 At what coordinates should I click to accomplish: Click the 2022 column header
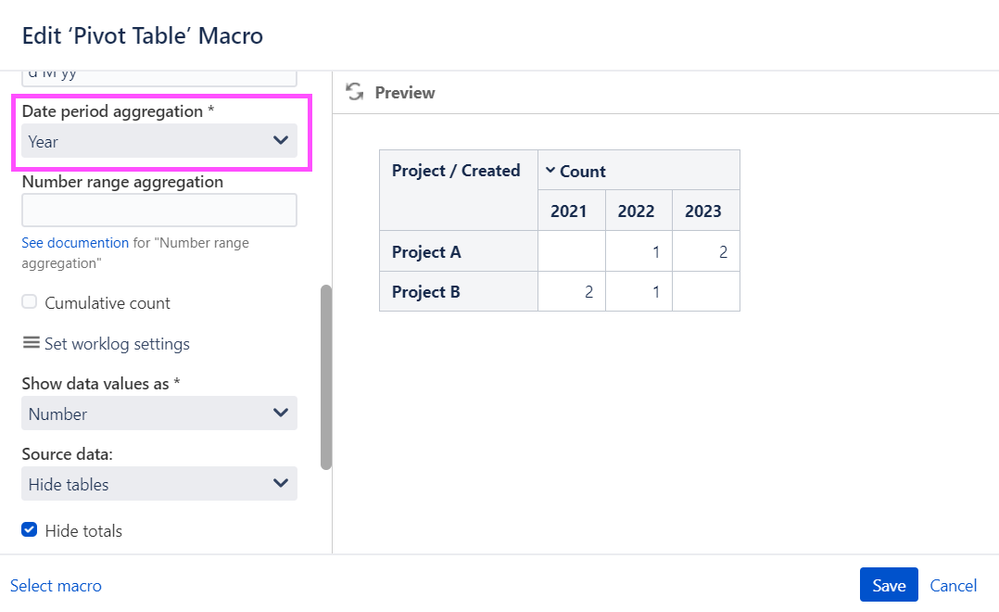(637, 211)
